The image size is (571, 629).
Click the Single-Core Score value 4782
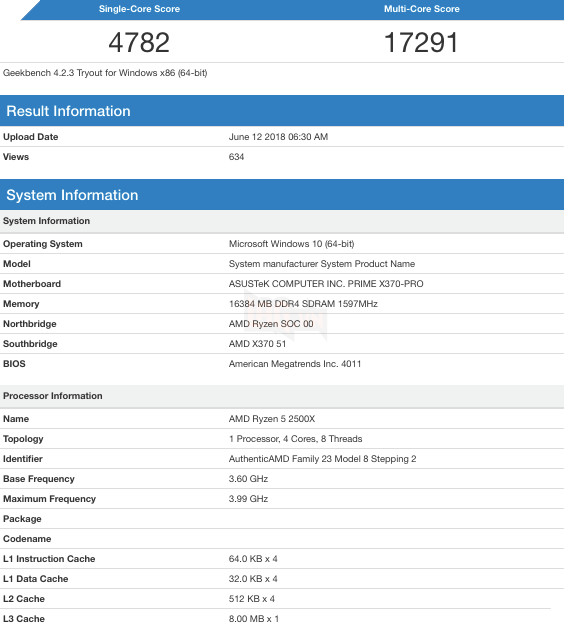pos(140,43)
